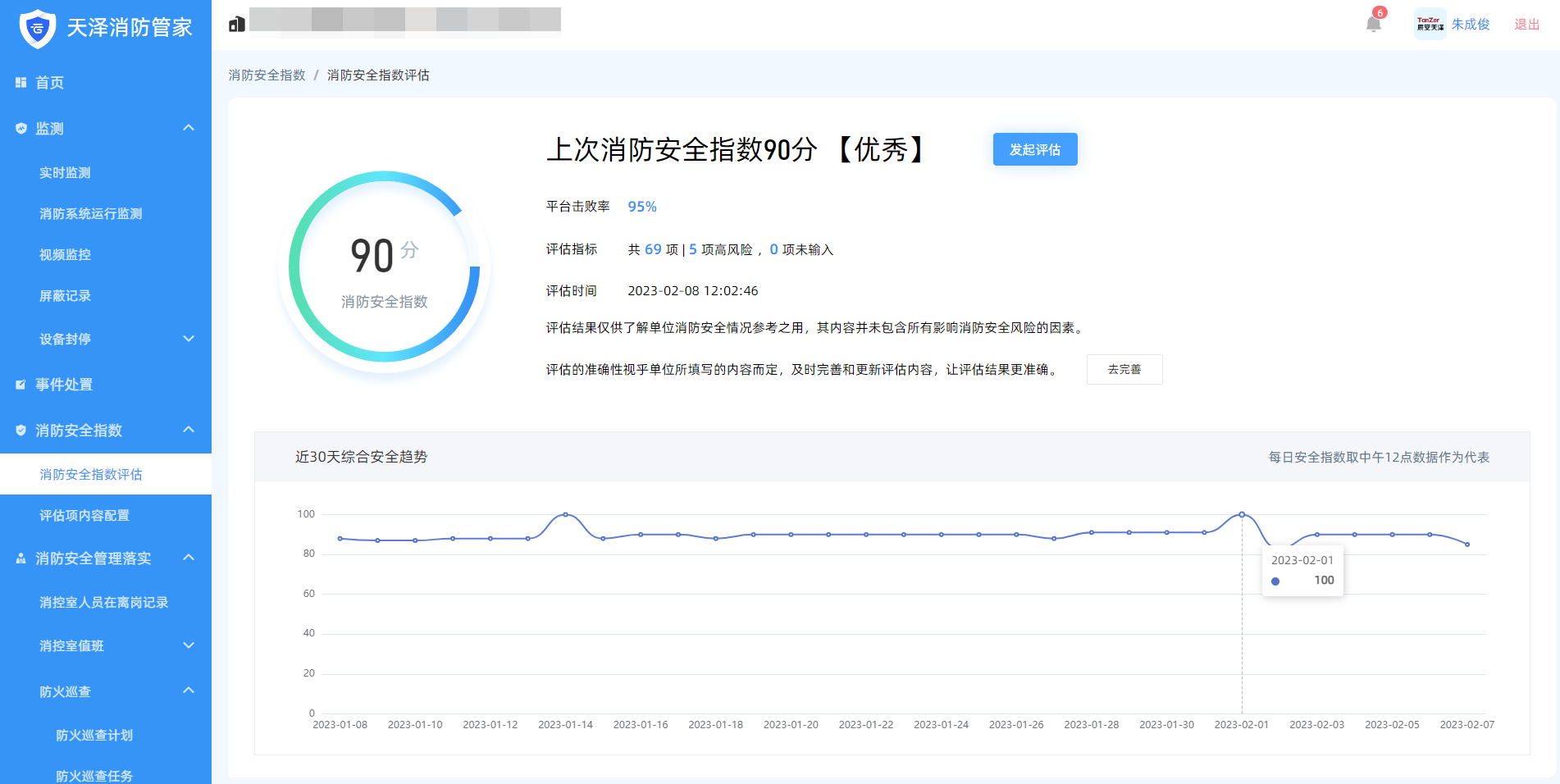Expand the 设备封停 submenu chevron

pos(189,339)
